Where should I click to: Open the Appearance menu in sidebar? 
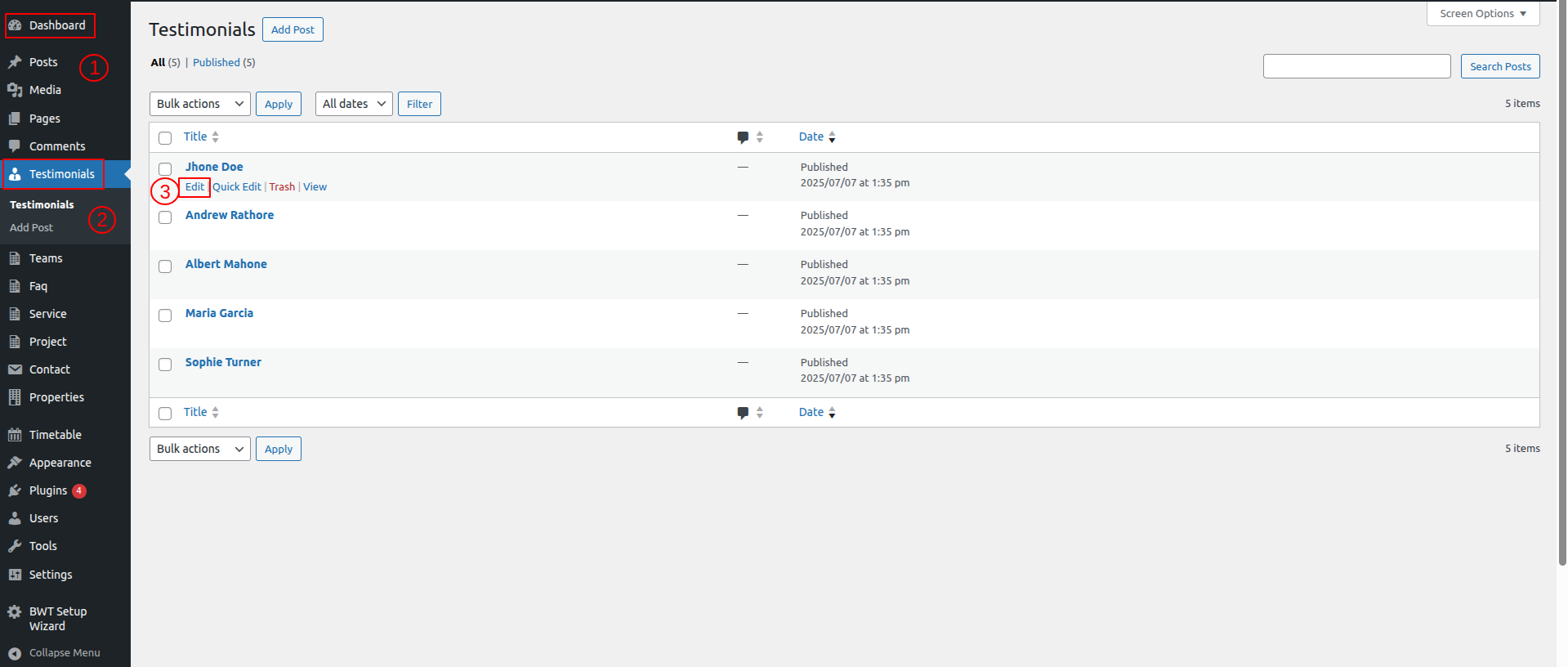click(x=60, y=463)
